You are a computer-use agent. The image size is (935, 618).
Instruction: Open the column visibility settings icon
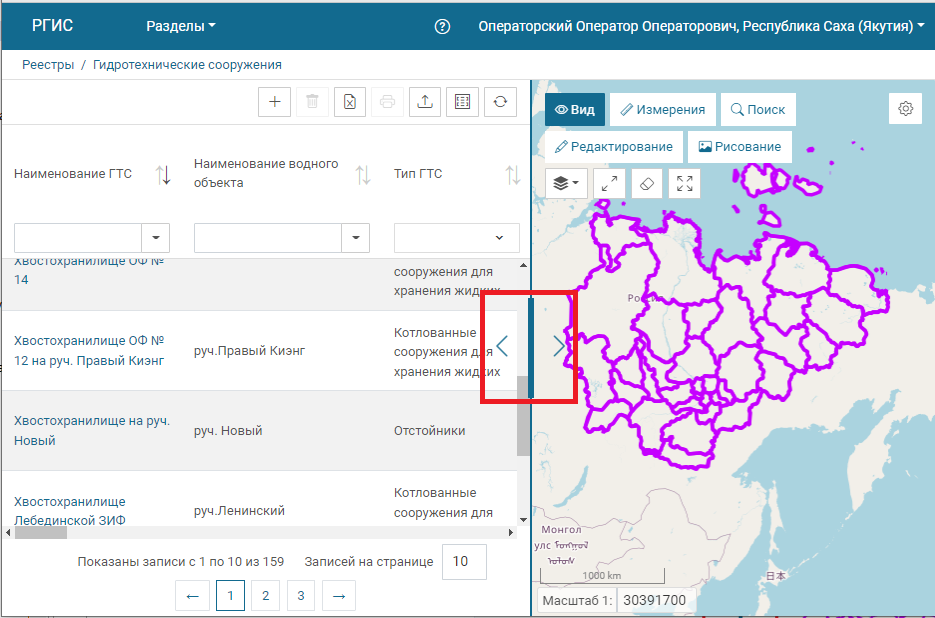(462, 101)
